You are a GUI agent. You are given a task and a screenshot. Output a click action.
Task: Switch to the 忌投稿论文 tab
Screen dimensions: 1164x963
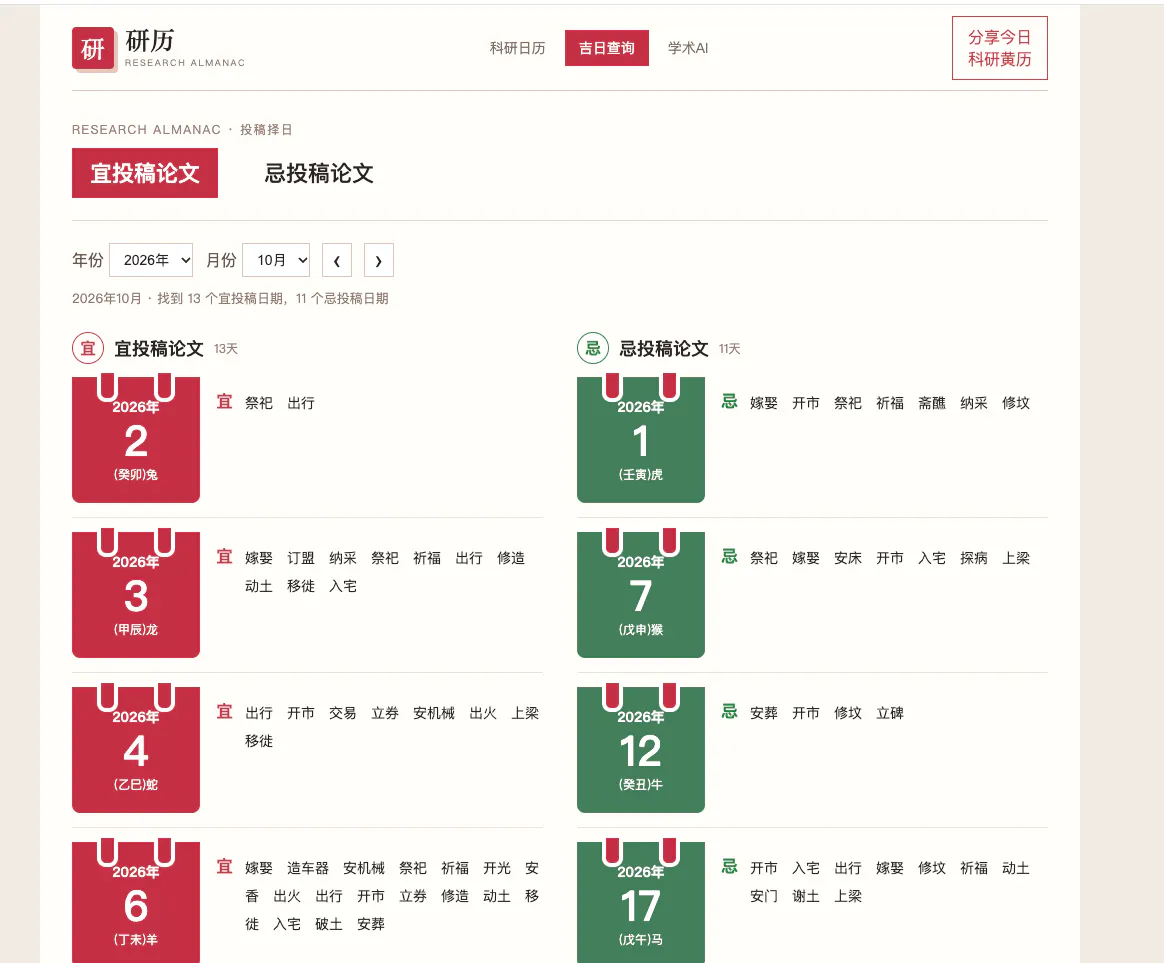(319, 173)
